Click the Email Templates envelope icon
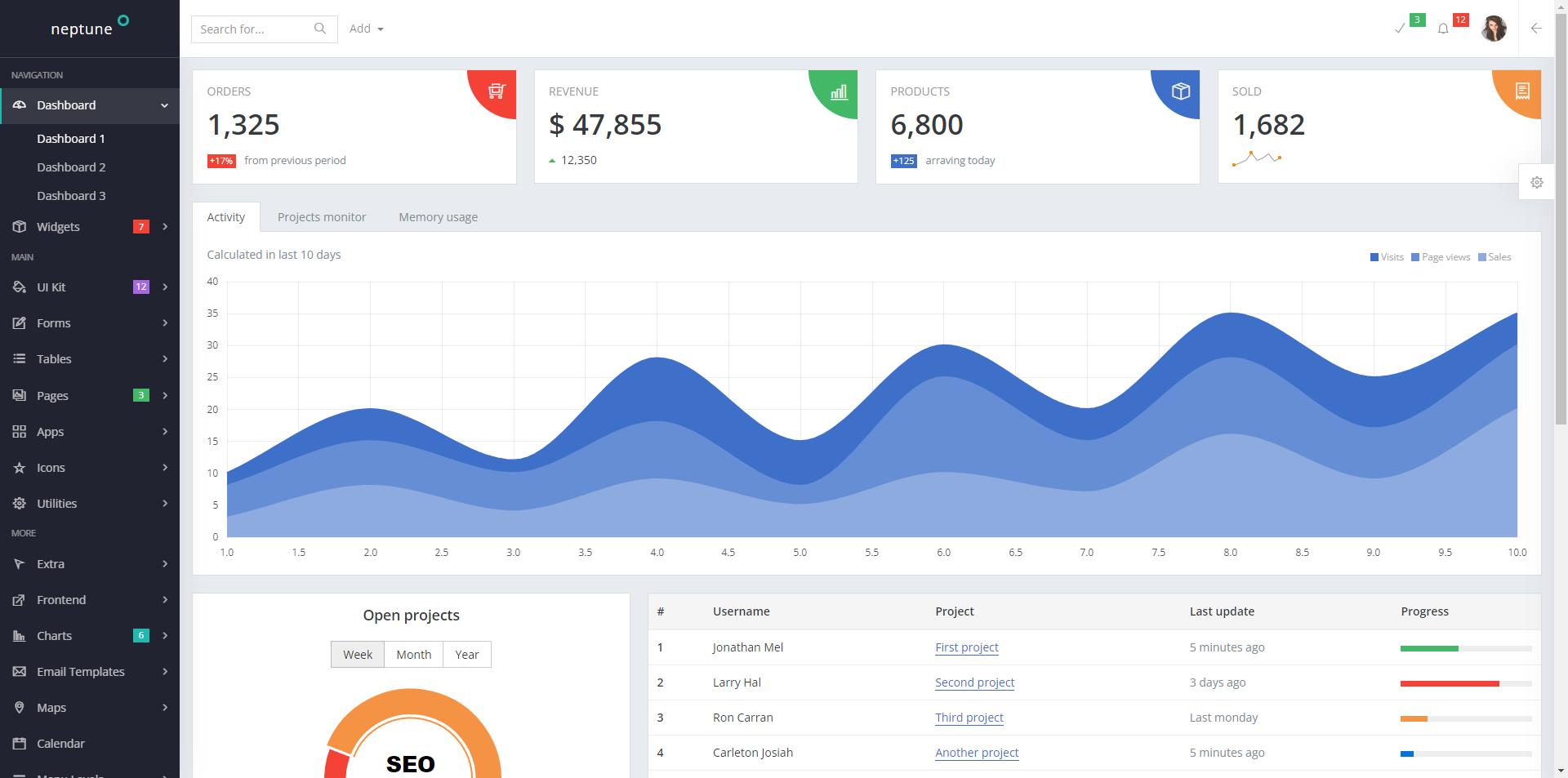Image resolution: width=1568 pixels, height=778 pixels. click(20, 671)
